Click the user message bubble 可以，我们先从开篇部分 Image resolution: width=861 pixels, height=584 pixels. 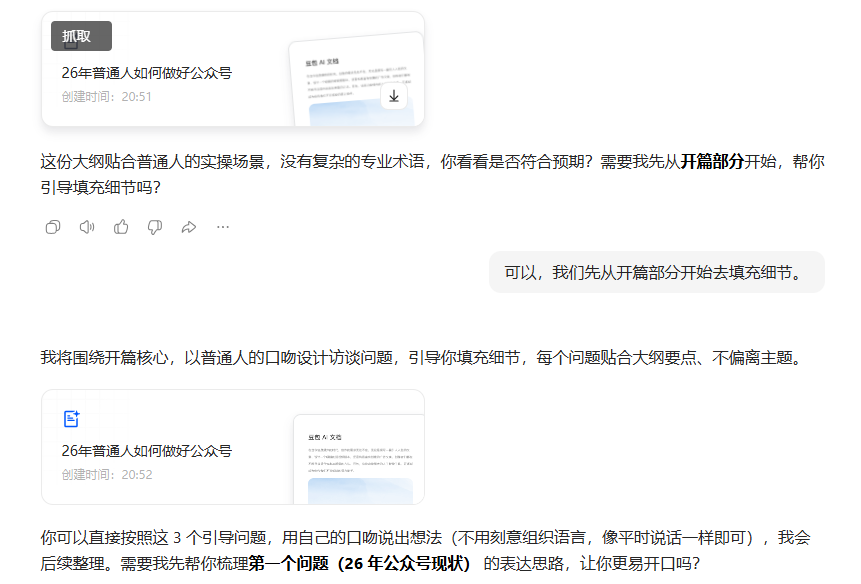[656, 273]
